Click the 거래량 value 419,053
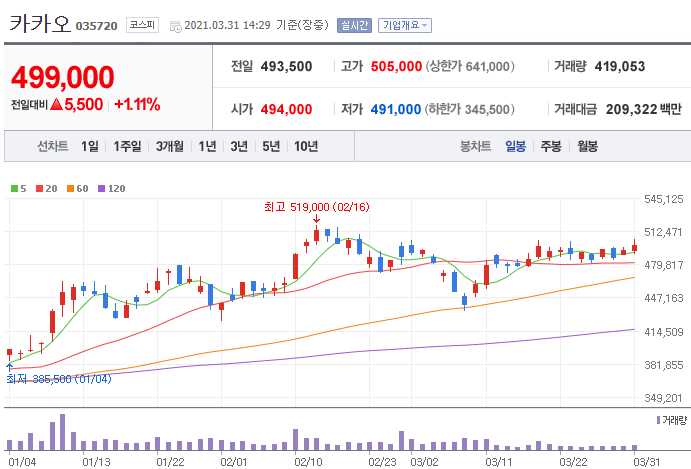Image resolution: width=691 pixels, height=469 pixels. click(x=620, y=67)
